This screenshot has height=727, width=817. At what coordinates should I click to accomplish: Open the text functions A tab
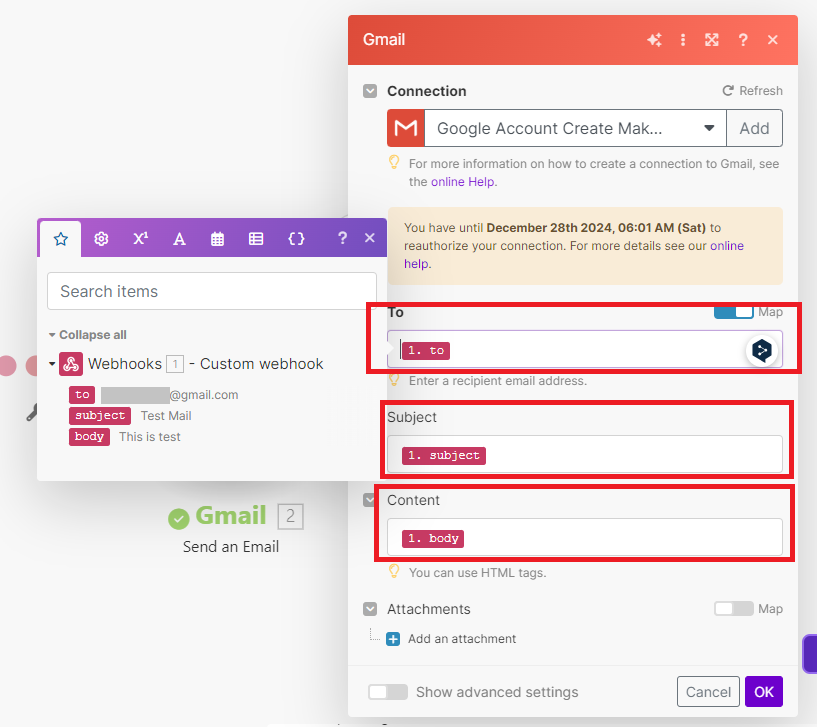pos(179,239)
